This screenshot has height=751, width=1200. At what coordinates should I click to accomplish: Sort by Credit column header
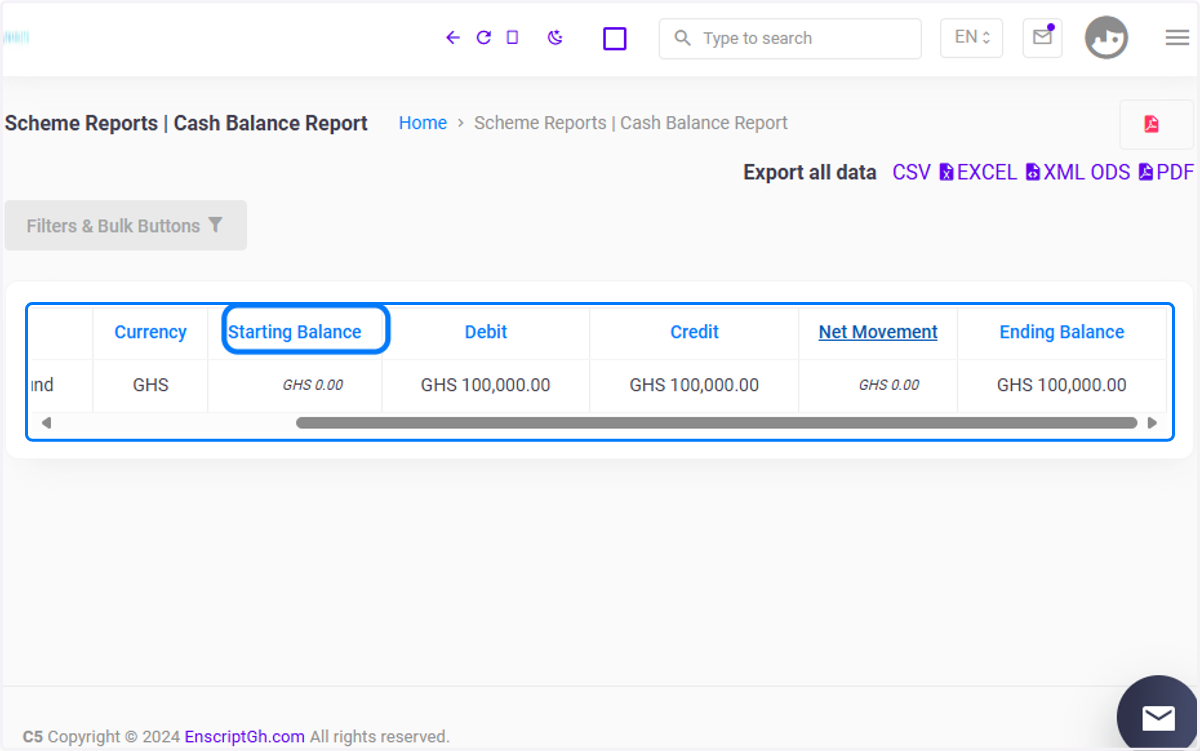(x=694, y=332)
